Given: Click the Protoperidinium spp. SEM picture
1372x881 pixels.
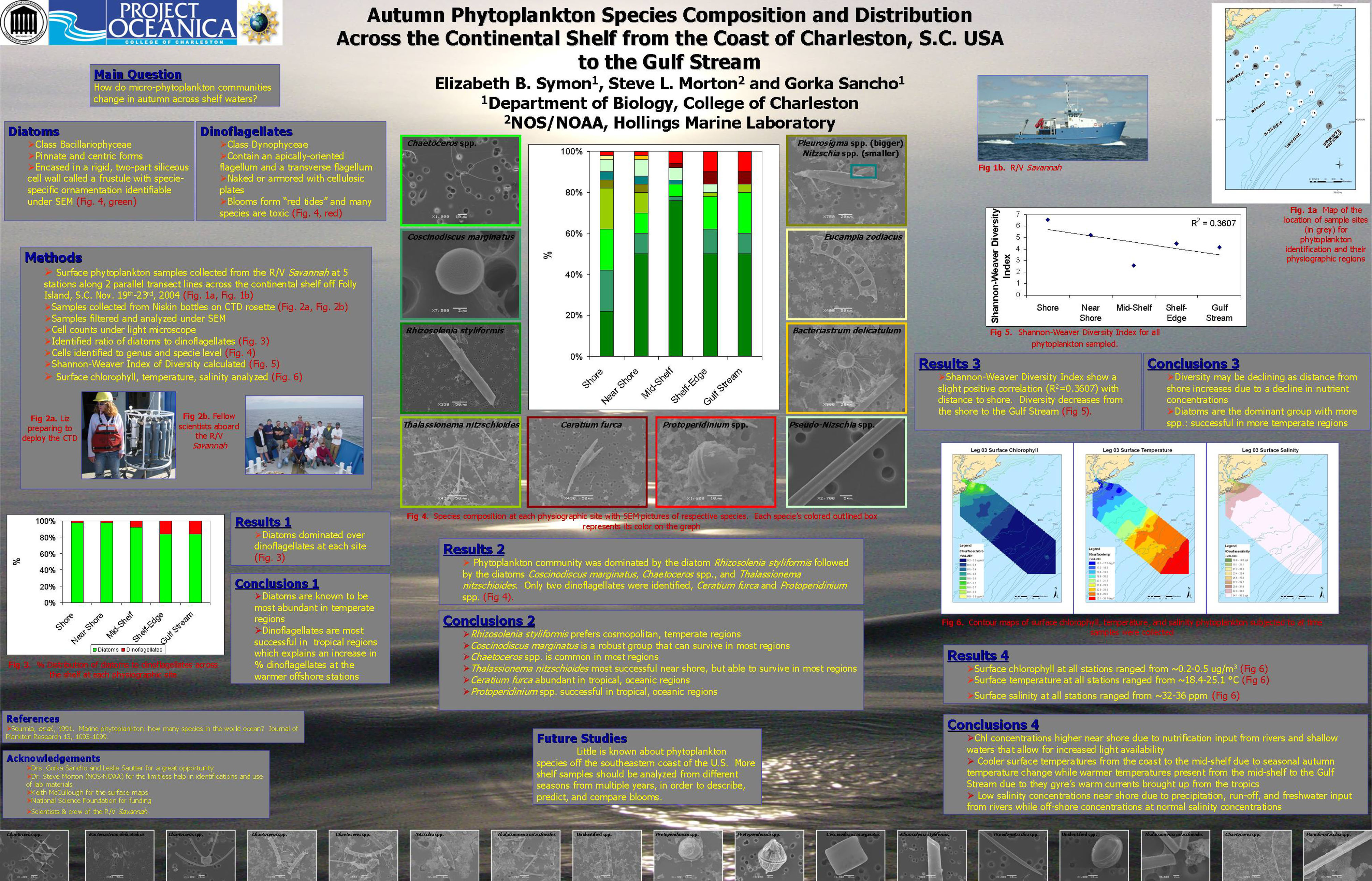Looking at the screenshot, I should (715, 462).
